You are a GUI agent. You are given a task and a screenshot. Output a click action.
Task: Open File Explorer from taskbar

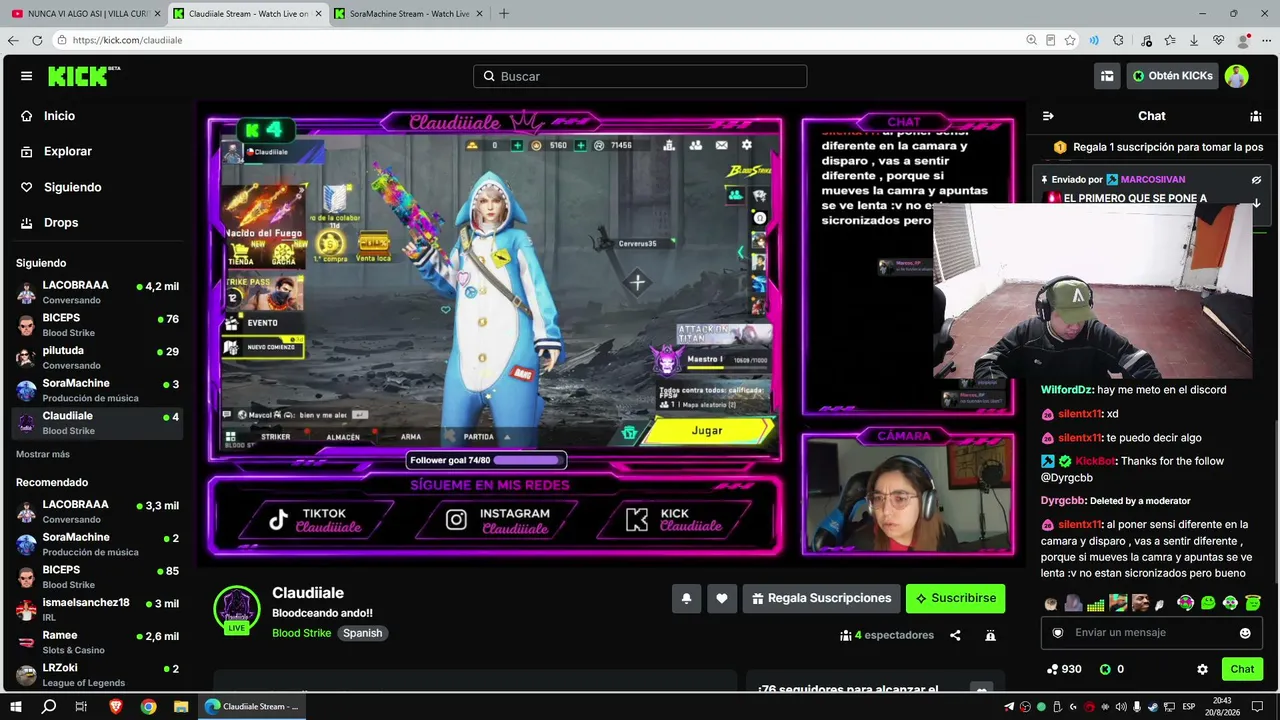click(x=181, y=706)
